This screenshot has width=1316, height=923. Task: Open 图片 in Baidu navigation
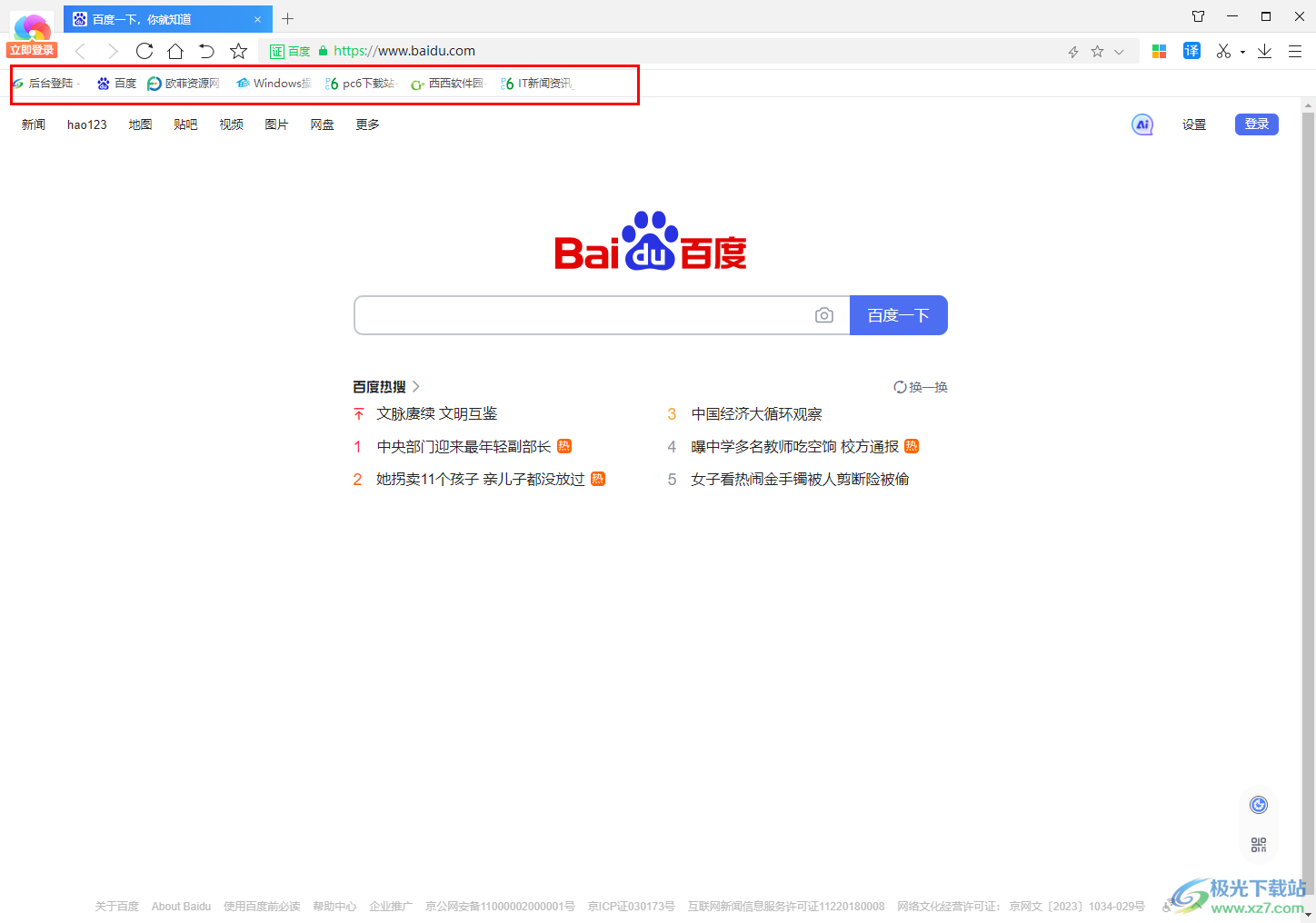276,124
